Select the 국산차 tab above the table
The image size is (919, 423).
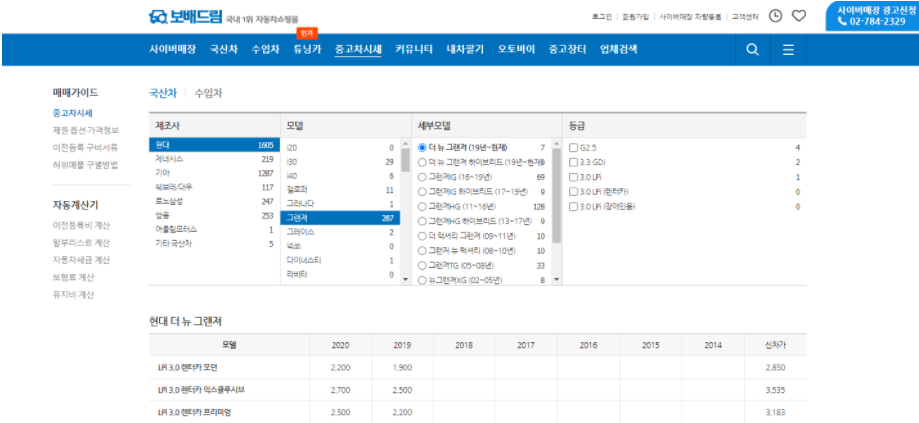coord(163,93)
